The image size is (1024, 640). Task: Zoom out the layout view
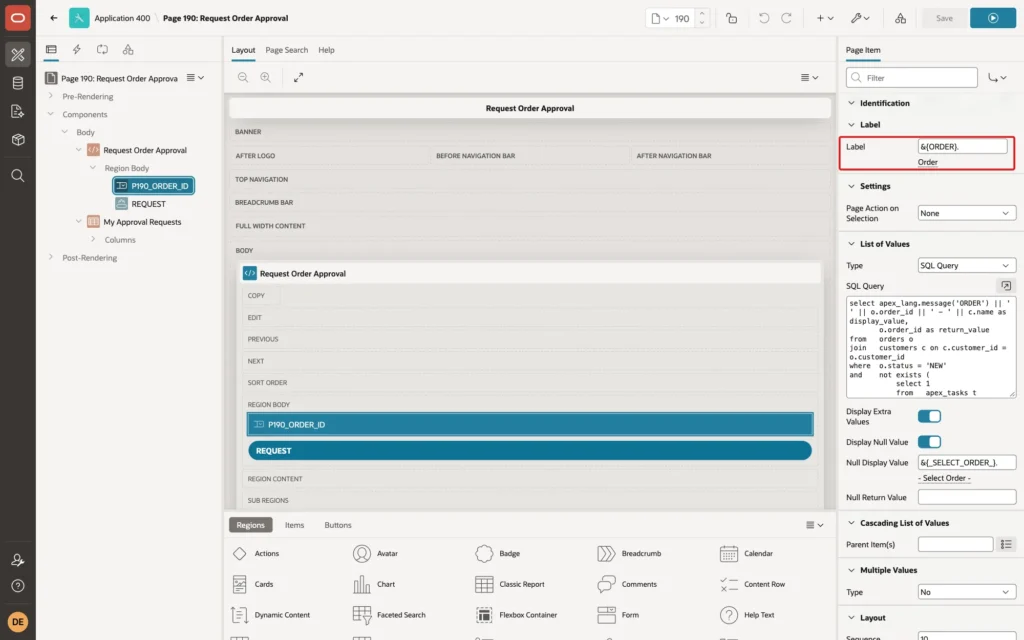point(243,77)
